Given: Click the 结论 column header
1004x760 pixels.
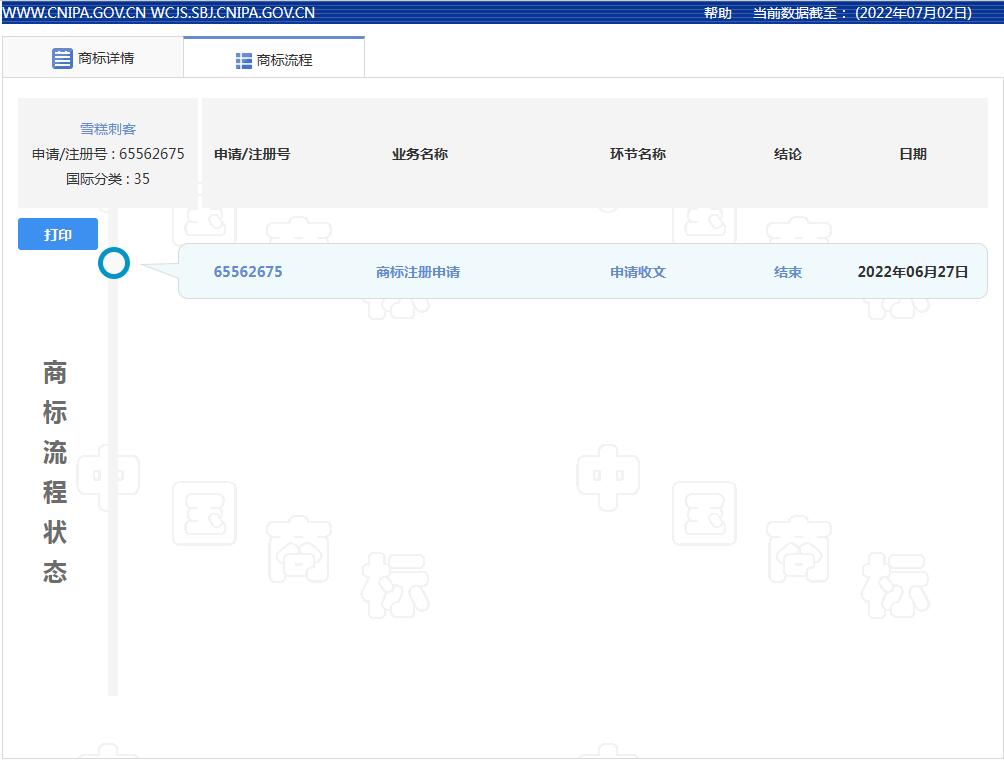Looking at the screenshot, I should coord(788,154).
